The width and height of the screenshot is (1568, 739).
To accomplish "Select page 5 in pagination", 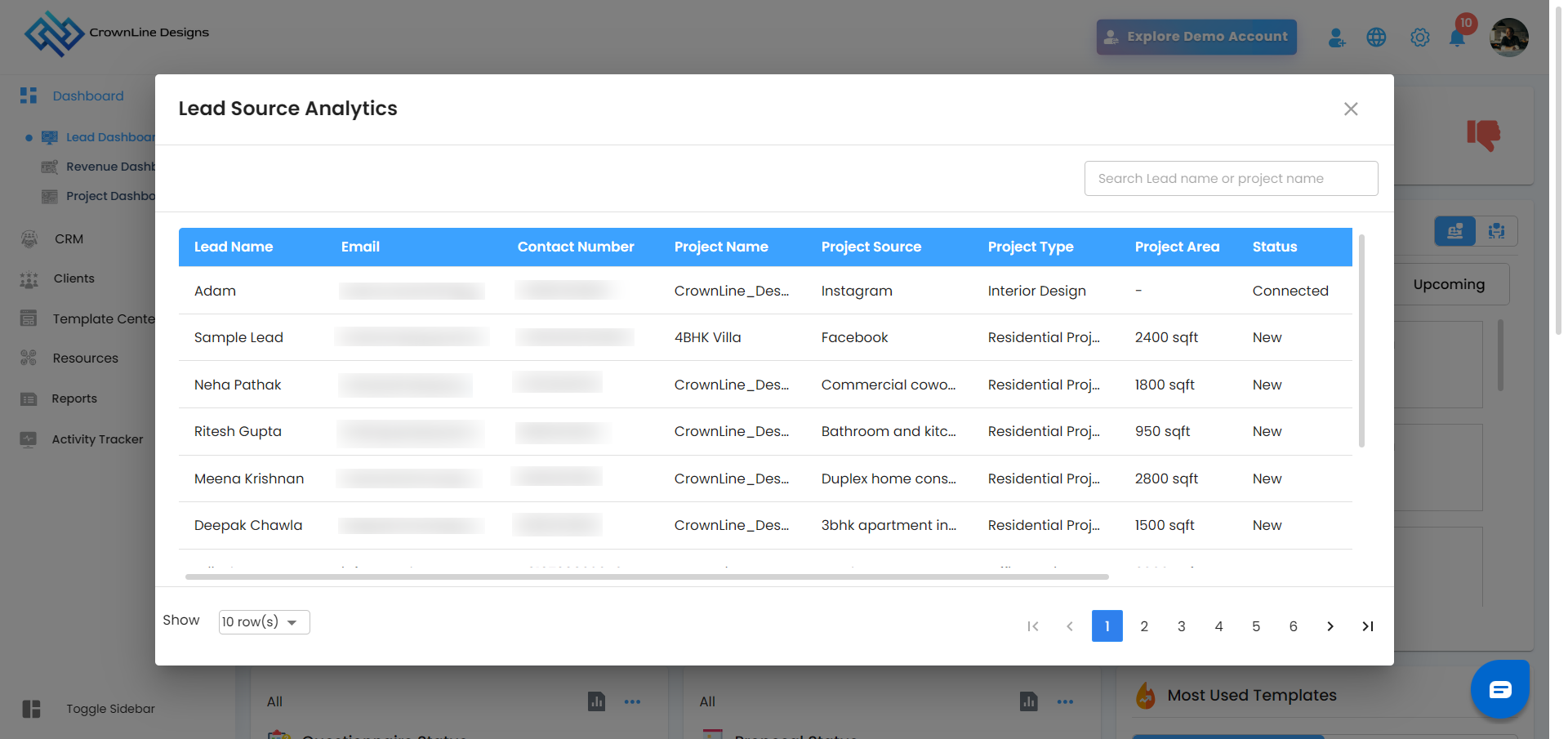I will coord(1256,626).
